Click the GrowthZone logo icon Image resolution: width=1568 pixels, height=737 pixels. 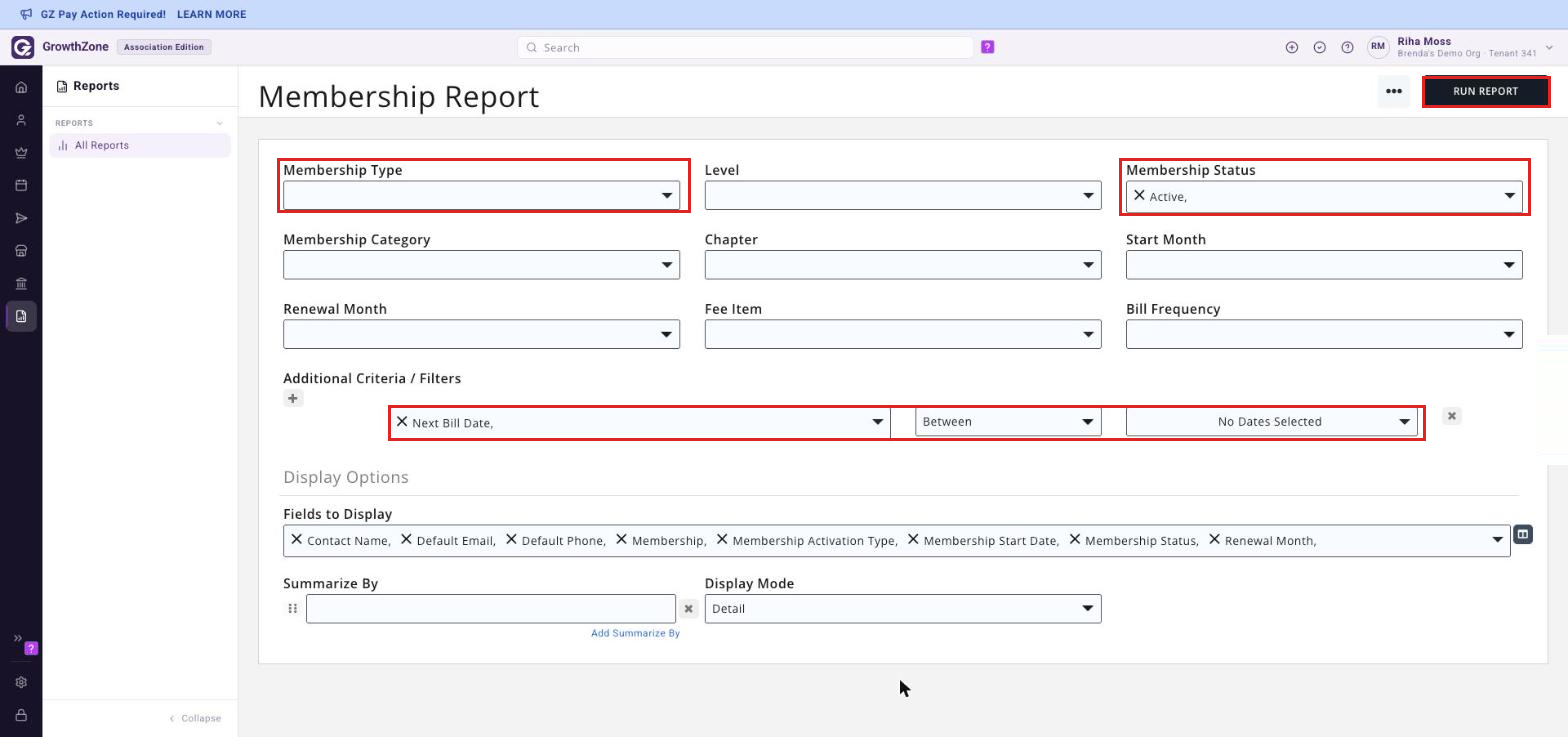point(23,47)
